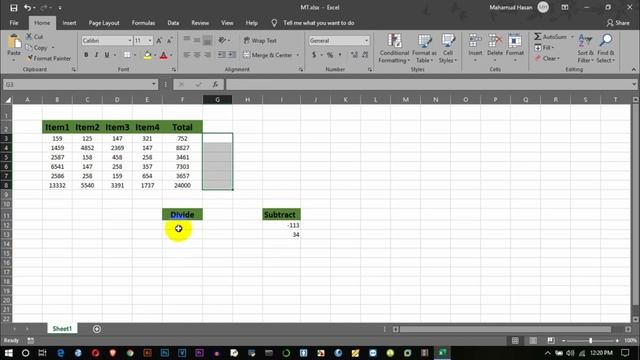The height and width of the screenshot is (360, 640).
Task: Apply percent style format
Action: coord(330,55)
